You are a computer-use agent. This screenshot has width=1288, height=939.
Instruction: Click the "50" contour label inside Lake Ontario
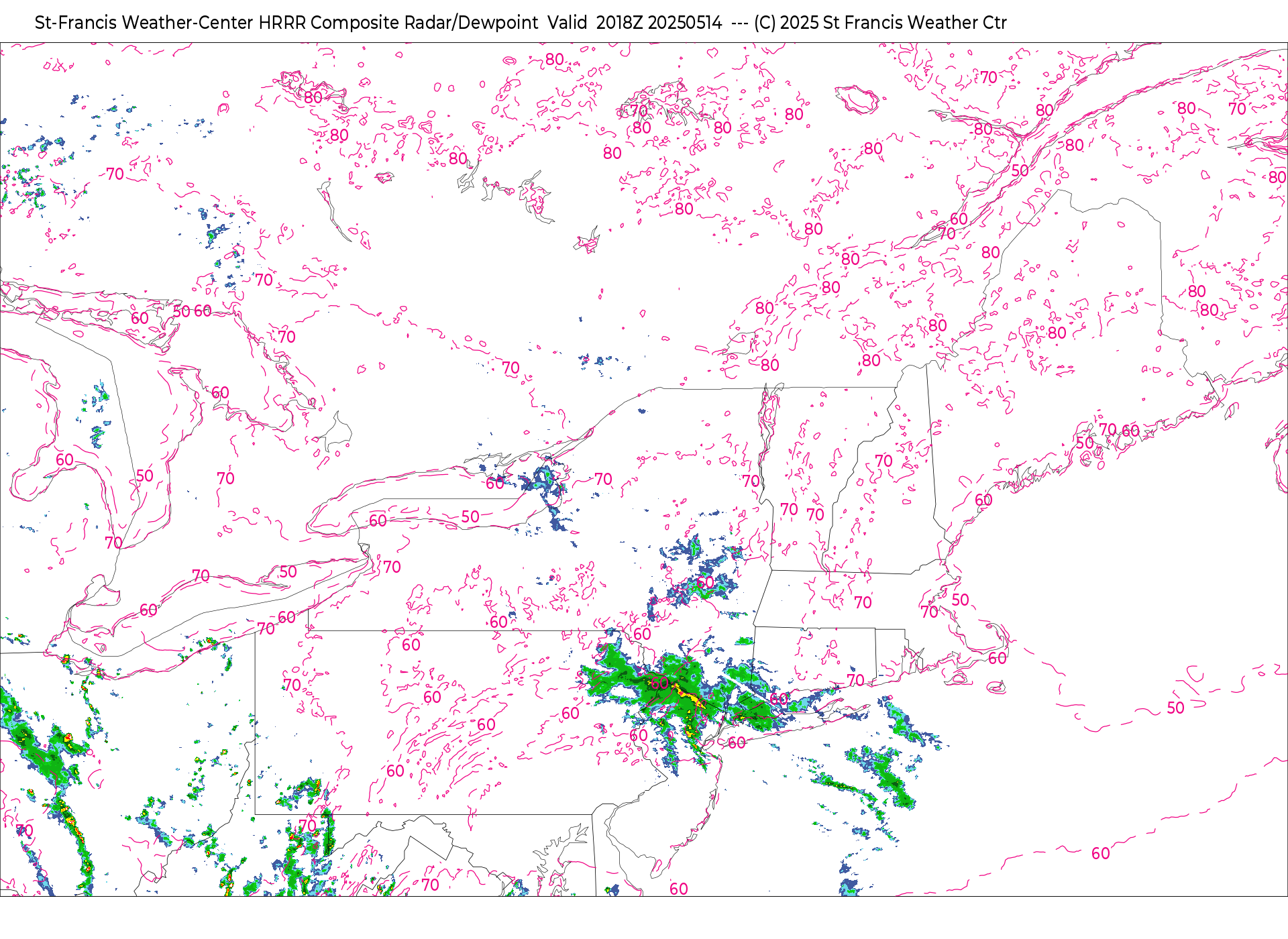point(470,516)
